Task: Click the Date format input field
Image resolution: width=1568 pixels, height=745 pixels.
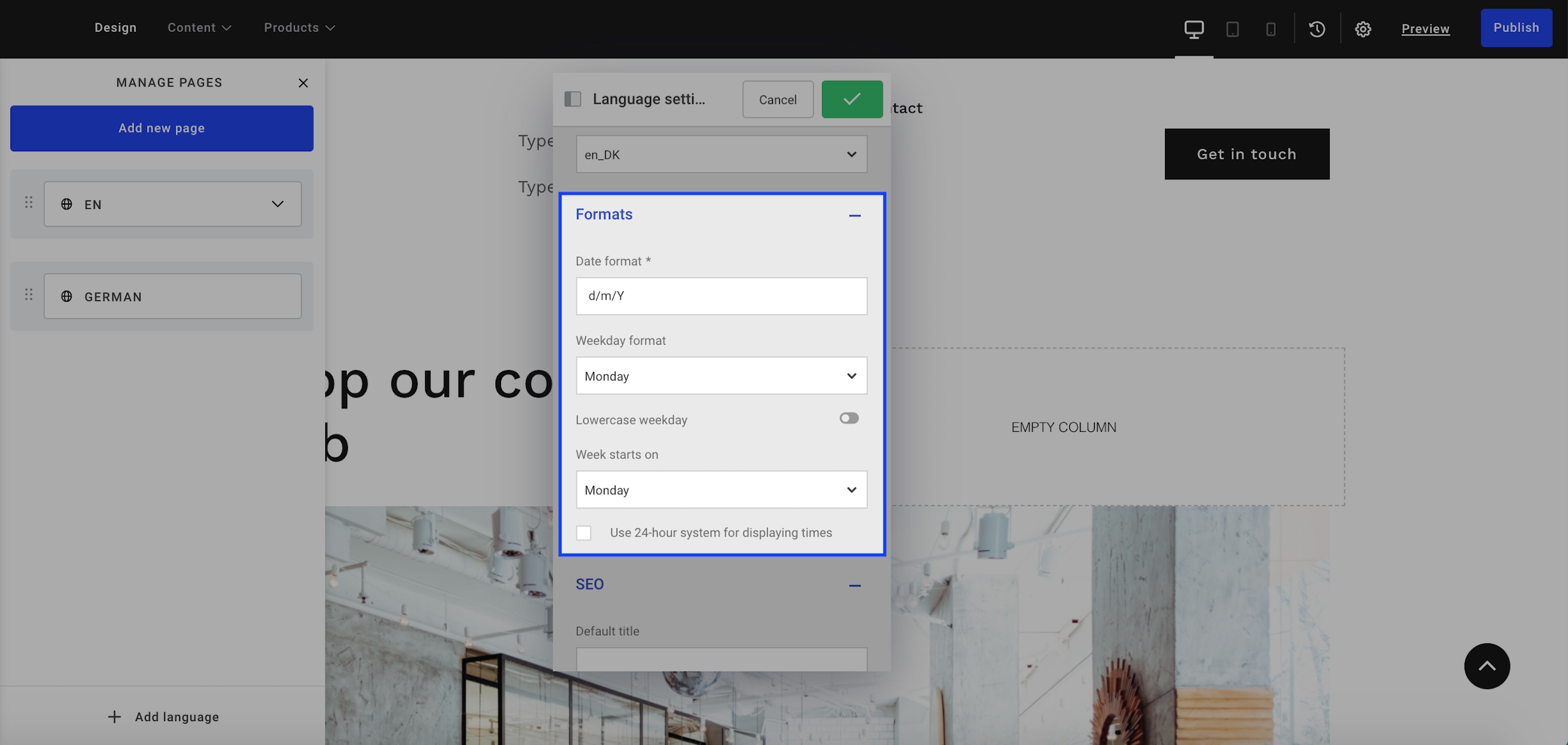Action: [722, 296]
